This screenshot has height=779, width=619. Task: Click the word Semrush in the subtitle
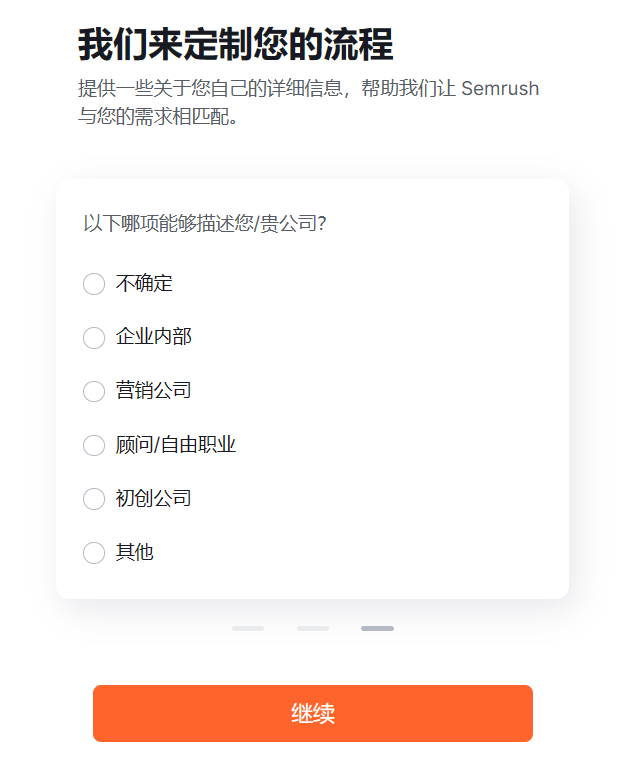[x=500, y=88]
